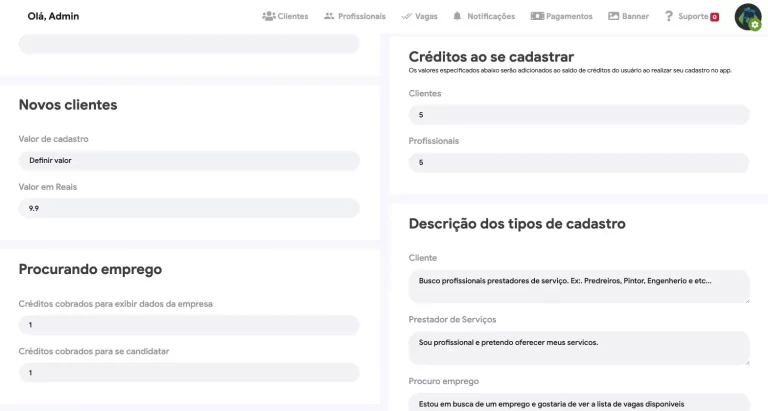Image resolution: width=768 pixels, height=411 pixels.
Task: Click the Suporte red counter badge
Action: (x=715, y=17)
